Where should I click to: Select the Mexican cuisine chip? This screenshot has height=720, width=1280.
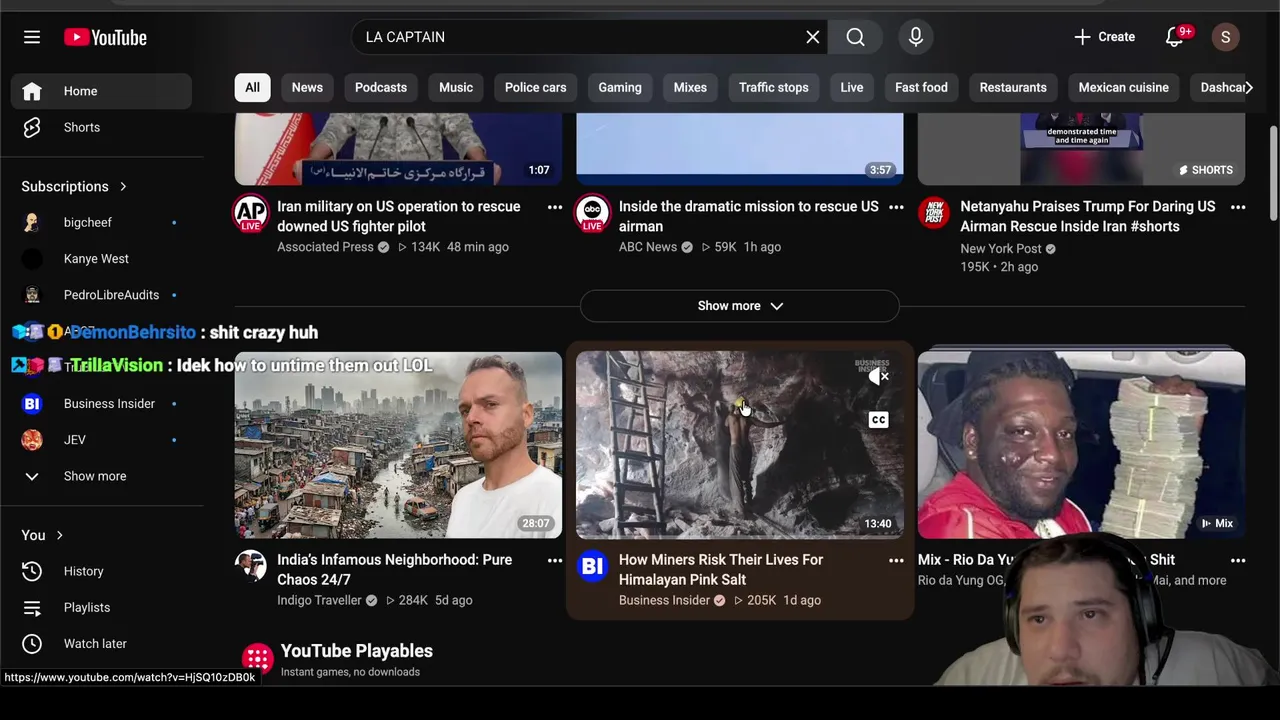click(x=1123, y=87)
